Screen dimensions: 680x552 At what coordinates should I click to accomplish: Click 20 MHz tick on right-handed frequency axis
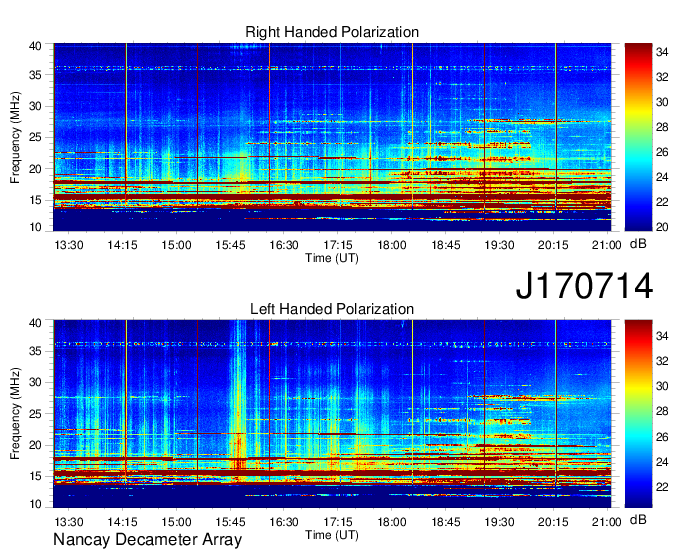point(36,169)
